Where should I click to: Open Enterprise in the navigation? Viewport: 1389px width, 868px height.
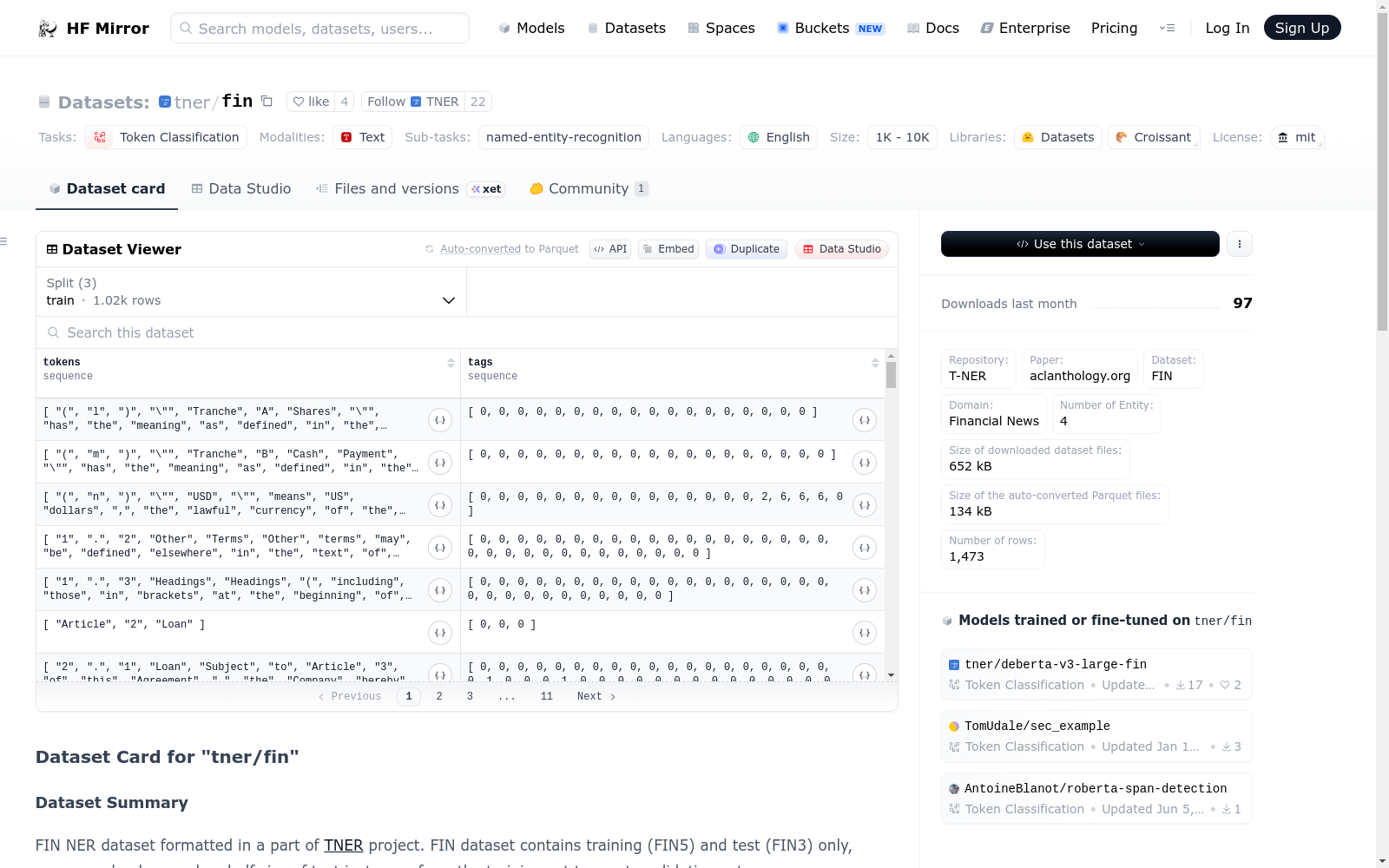tap(1025, 28)
